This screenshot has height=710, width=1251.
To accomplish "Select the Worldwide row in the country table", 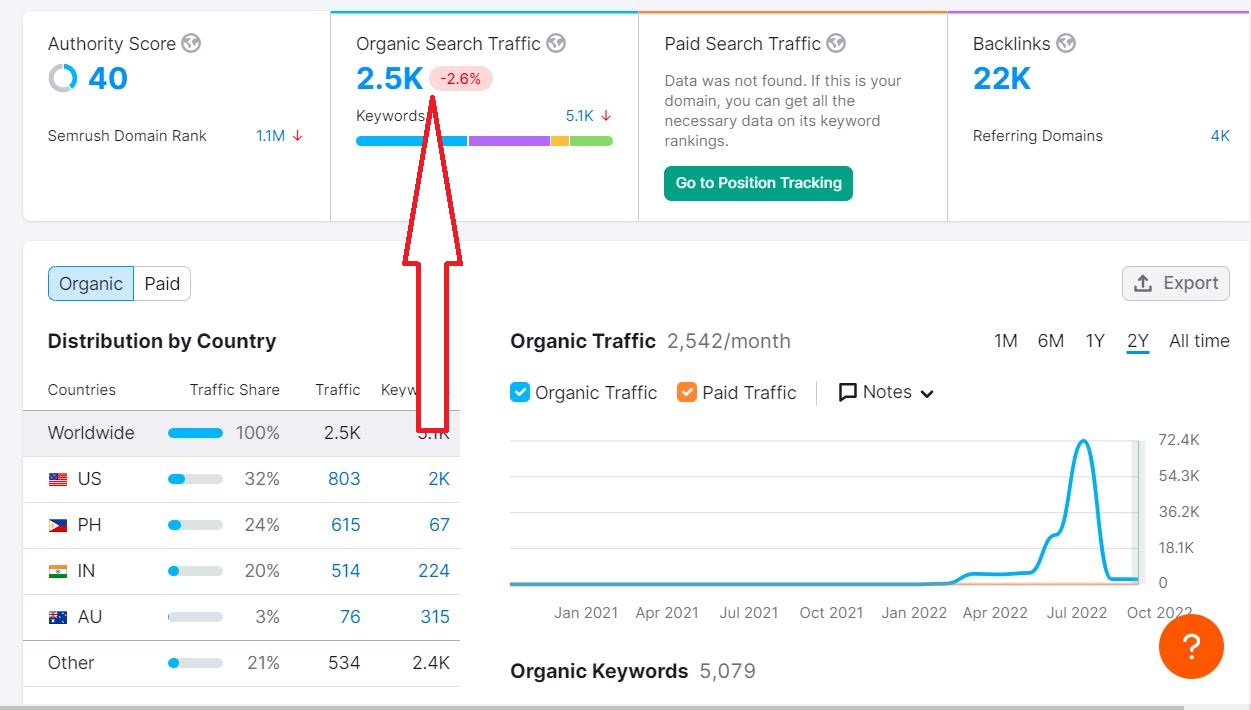I will (x=90, y=433).
